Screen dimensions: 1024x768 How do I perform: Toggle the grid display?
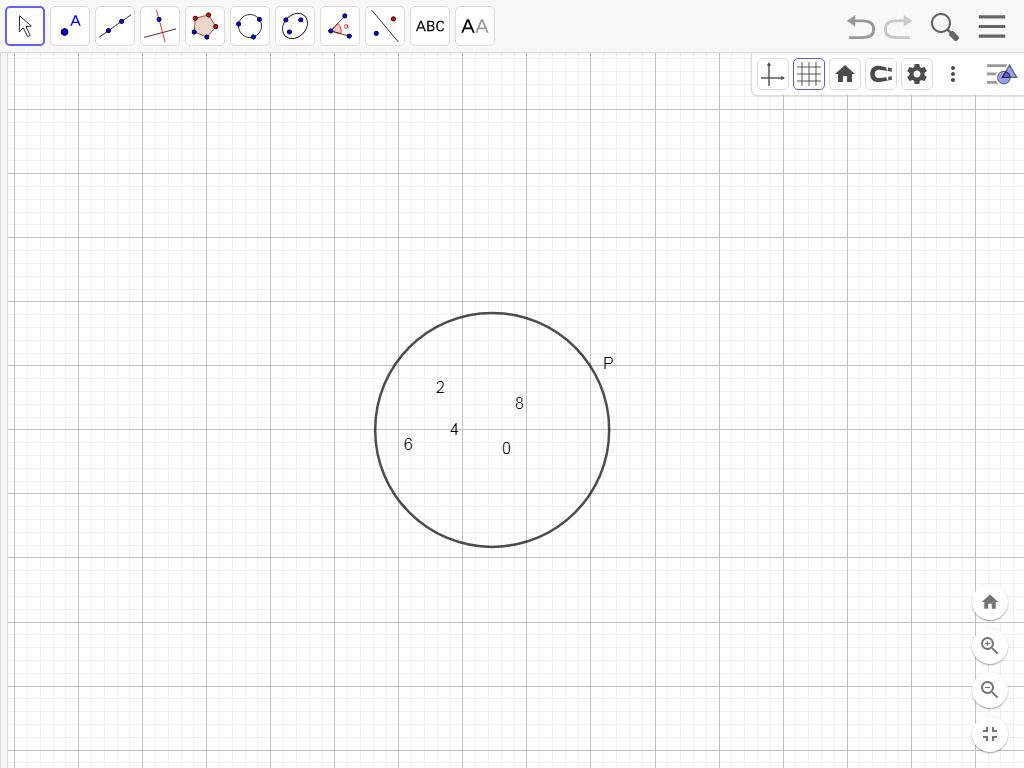[x=808, y=74]
